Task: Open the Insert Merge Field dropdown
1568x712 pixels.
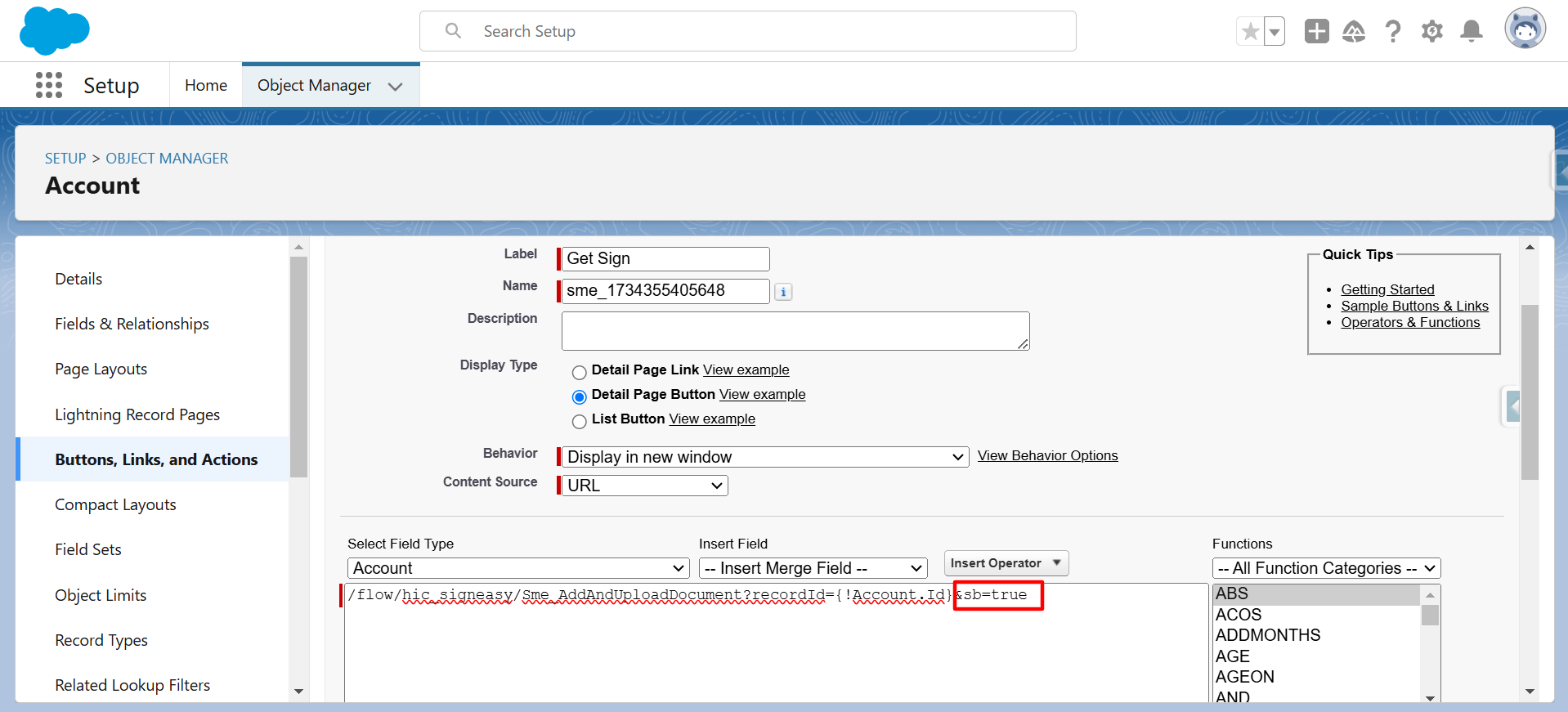Action: coord(813,568)
